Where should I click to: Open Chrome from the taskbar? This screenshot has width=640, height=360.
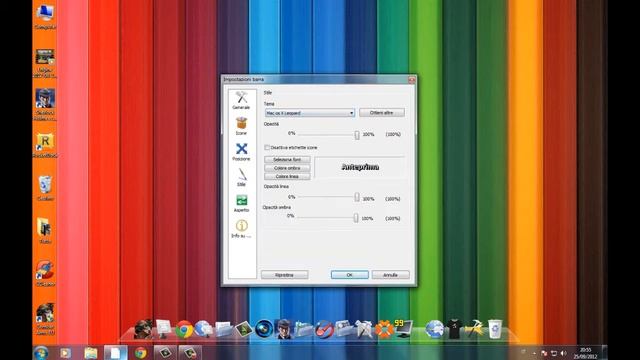(140, 353)
